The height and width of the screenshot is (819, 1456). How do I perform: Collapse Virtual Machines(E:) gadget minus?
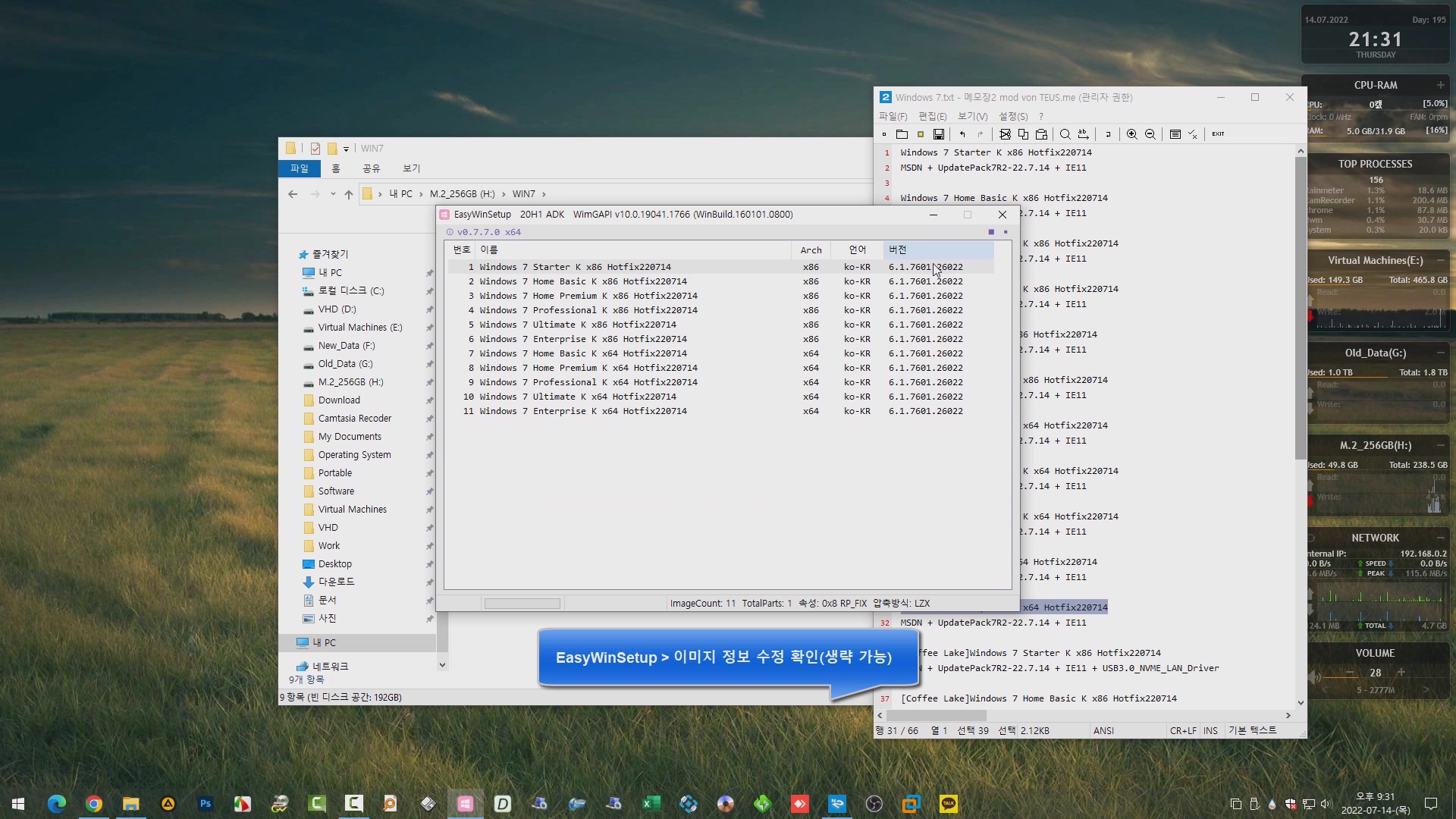coord(1440,260)
